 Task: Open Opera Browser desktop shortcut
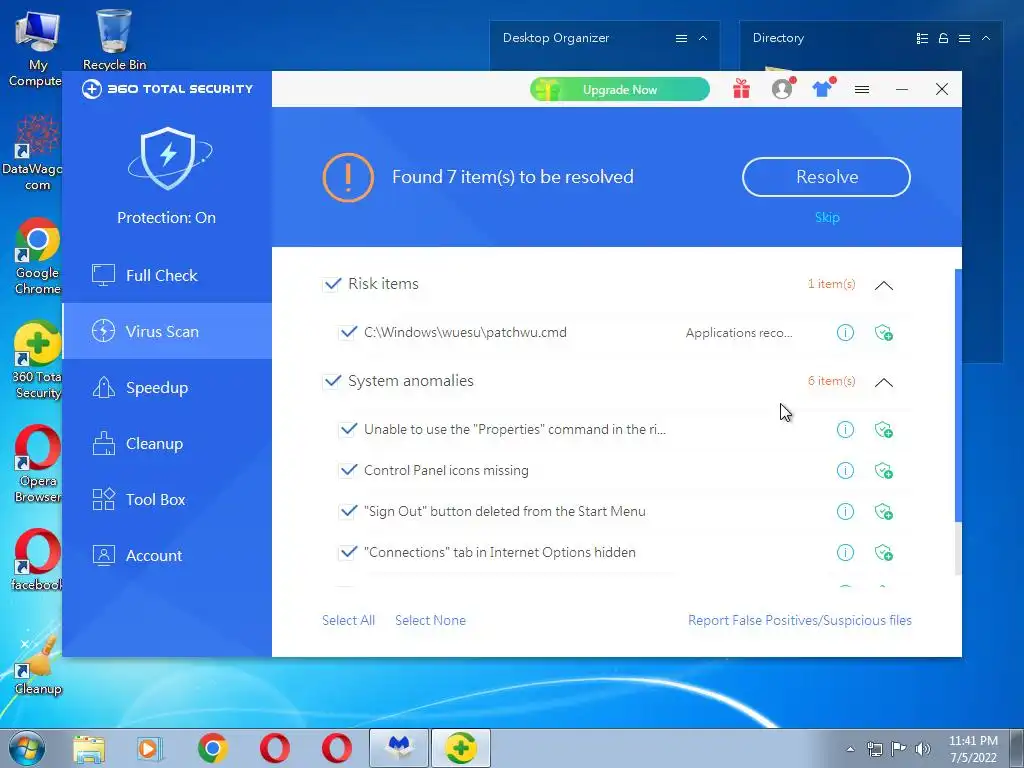[x=37, y=464]
